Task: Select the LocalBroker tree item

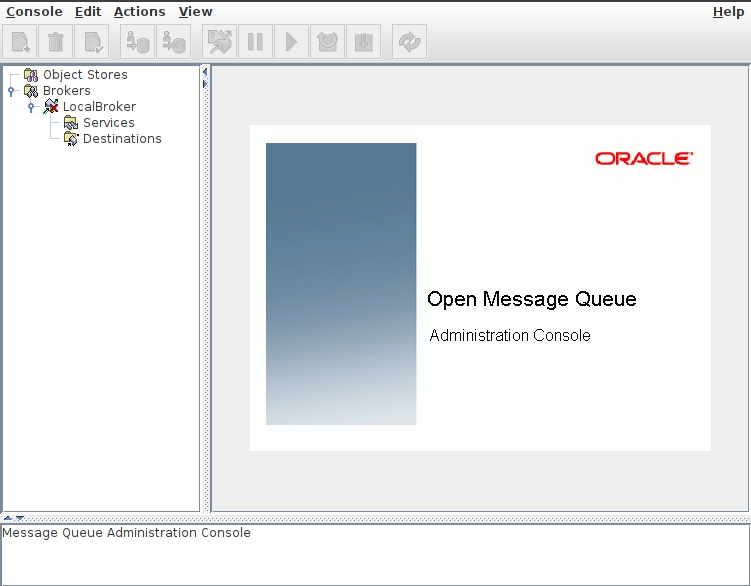Action: tap(99, 107)
